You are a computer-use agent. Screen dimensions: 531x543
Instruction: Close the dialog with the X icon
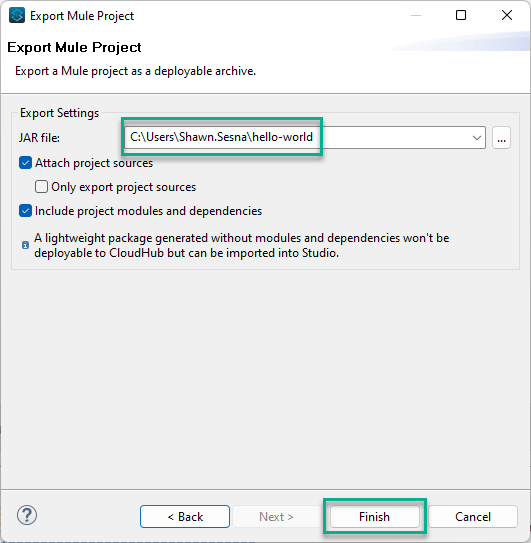click(x=507, y=15)
